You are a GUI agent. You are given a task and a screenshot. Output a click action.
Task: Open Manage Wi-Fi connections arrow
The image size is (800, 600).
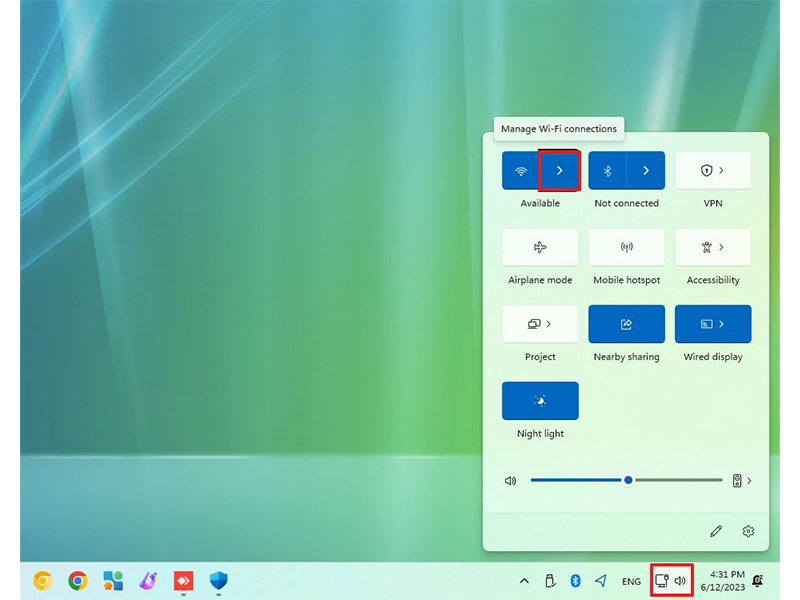point(559,171)
